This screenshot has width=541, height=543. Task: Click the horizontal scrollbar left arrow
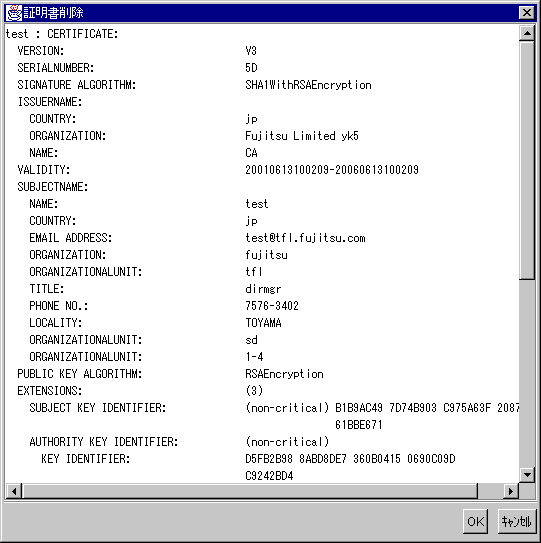coord(14,491)
